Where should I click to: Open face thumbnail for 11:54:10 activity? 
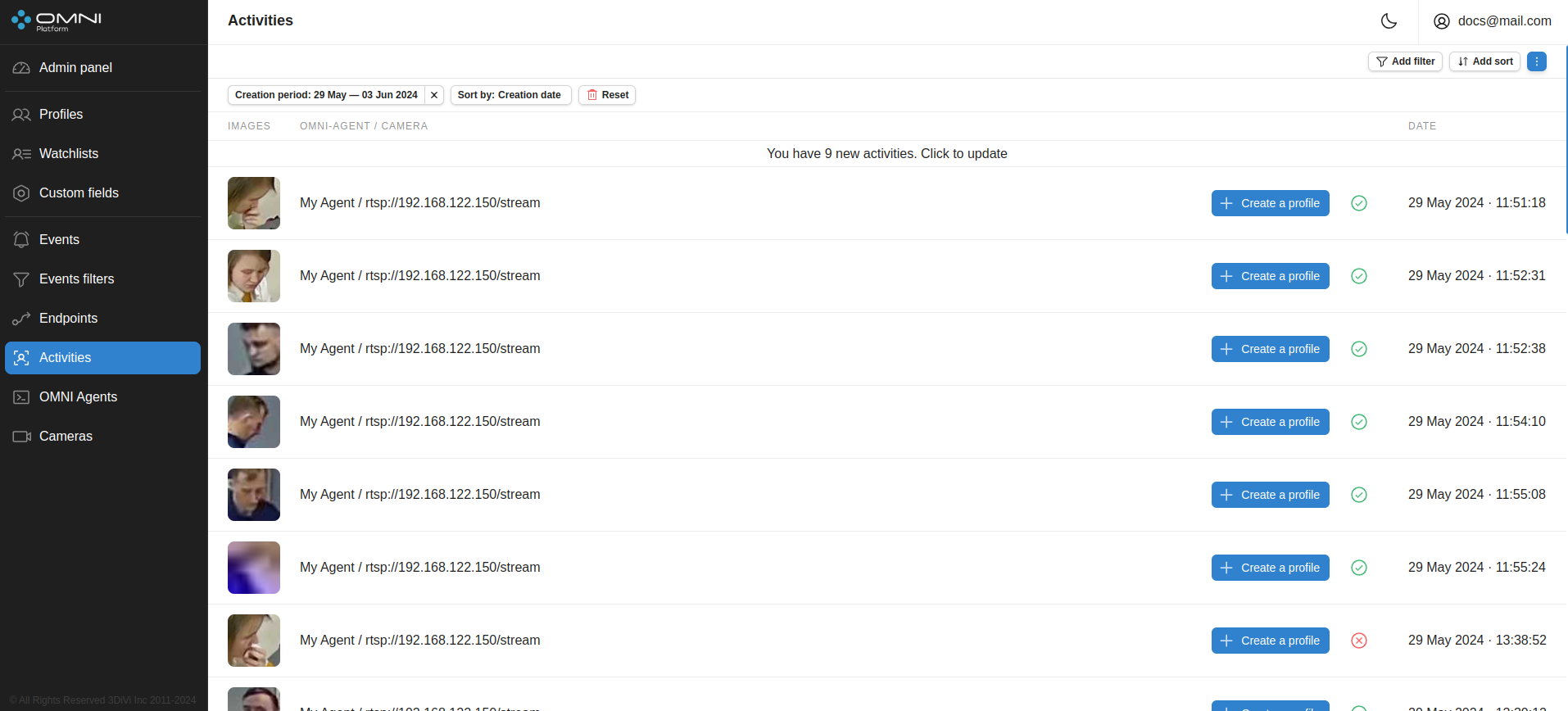(254, 422)
